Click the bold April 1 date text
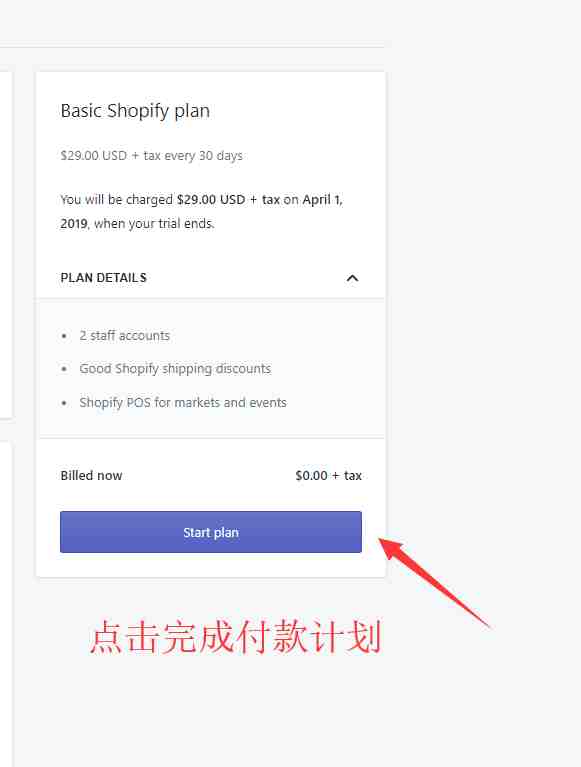Screen dimensions: 581x767 323,200
